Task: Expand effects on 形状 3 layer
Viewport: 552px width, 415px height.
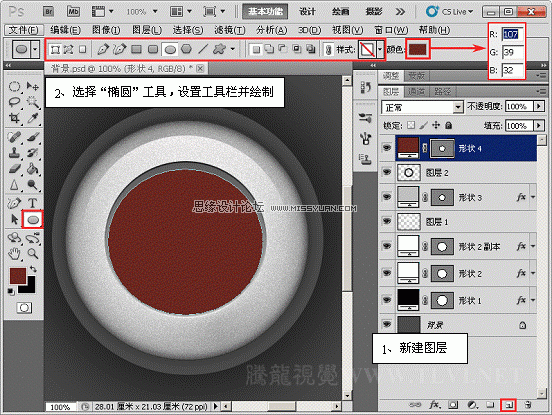Action: pyautogui.click(x=533, y=197)
